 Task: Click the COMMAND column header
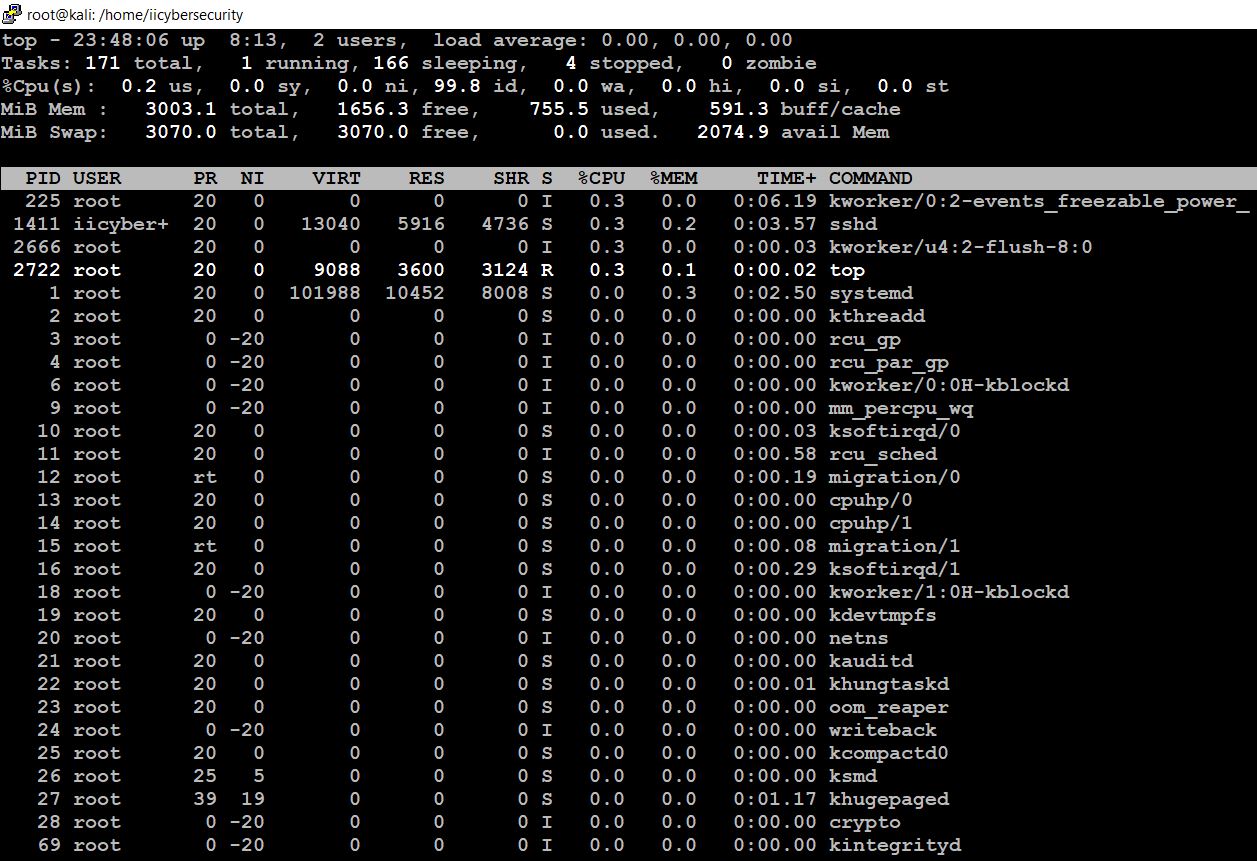pyautogui.click(x=870, y=178)
